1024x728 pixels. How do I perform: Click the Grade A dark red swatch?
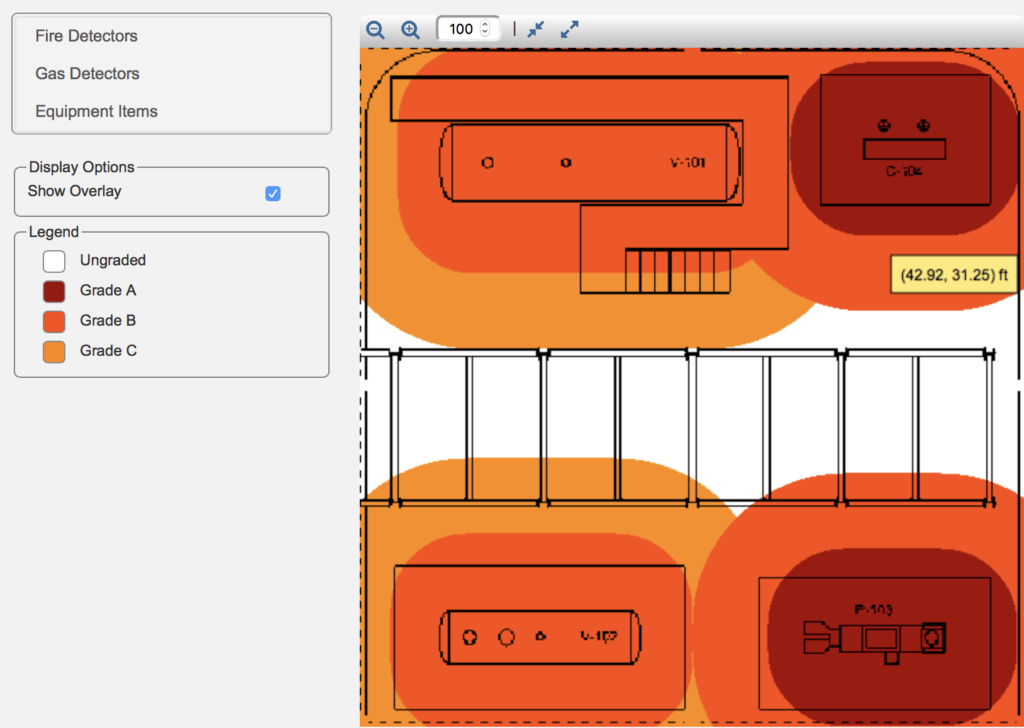[x=54, y=291]
